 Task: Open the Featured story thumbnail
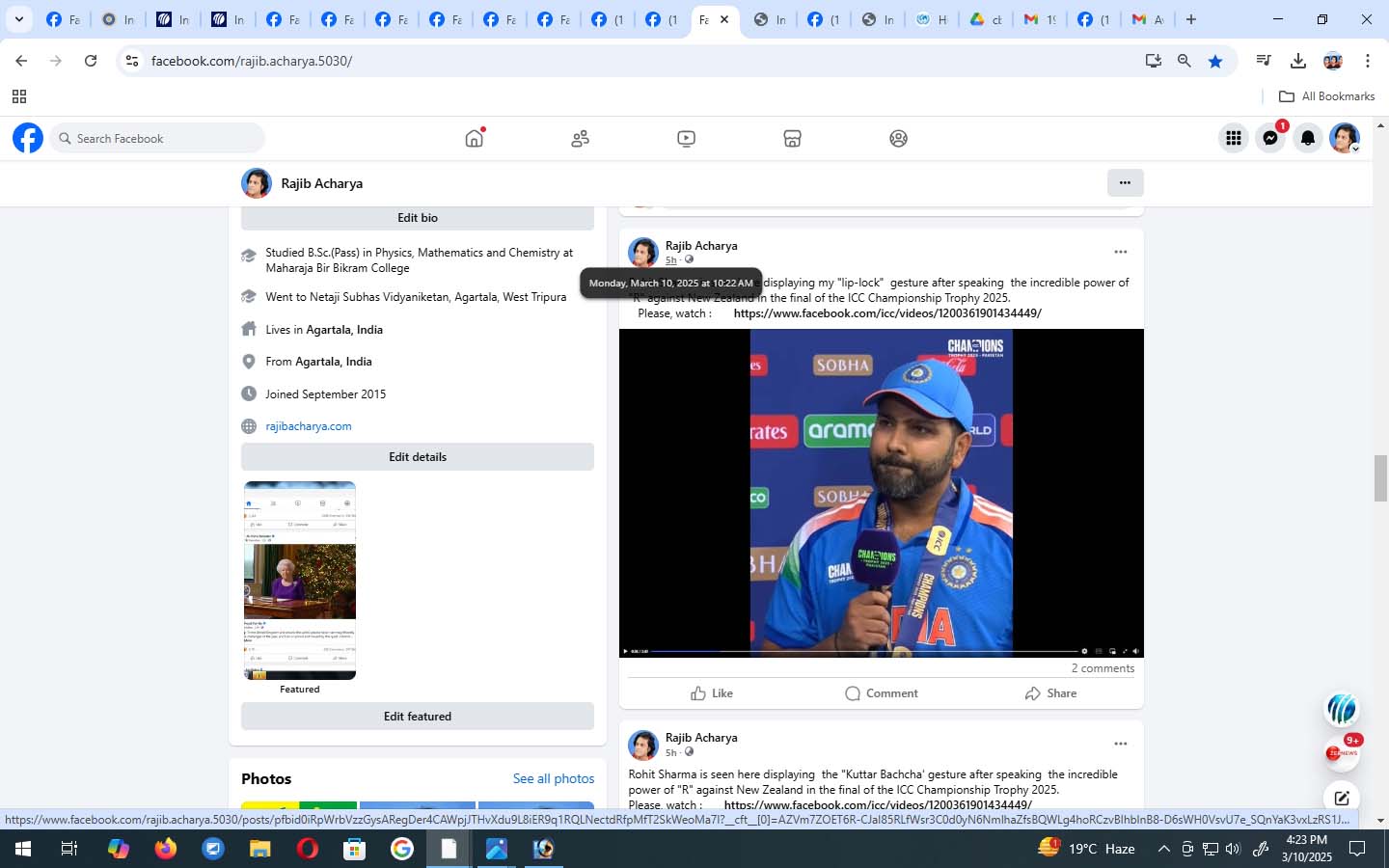[300, 581]
